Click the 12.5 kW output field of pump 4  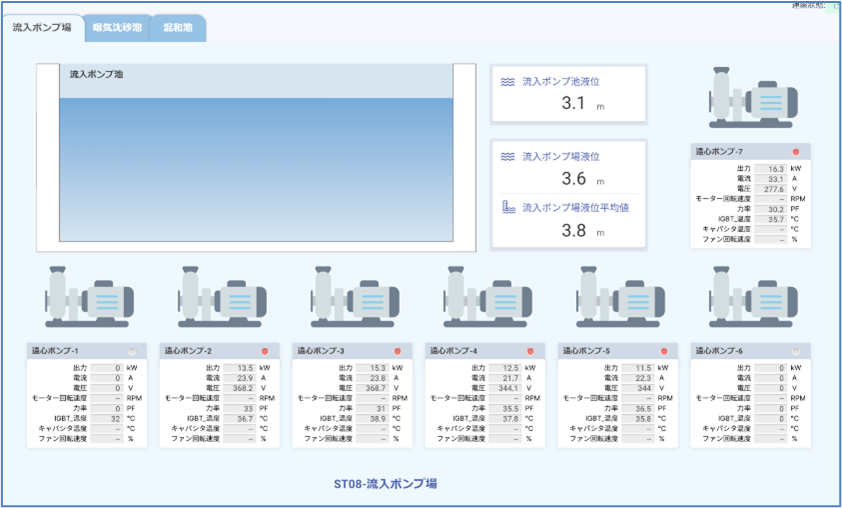tap(505, 368)
